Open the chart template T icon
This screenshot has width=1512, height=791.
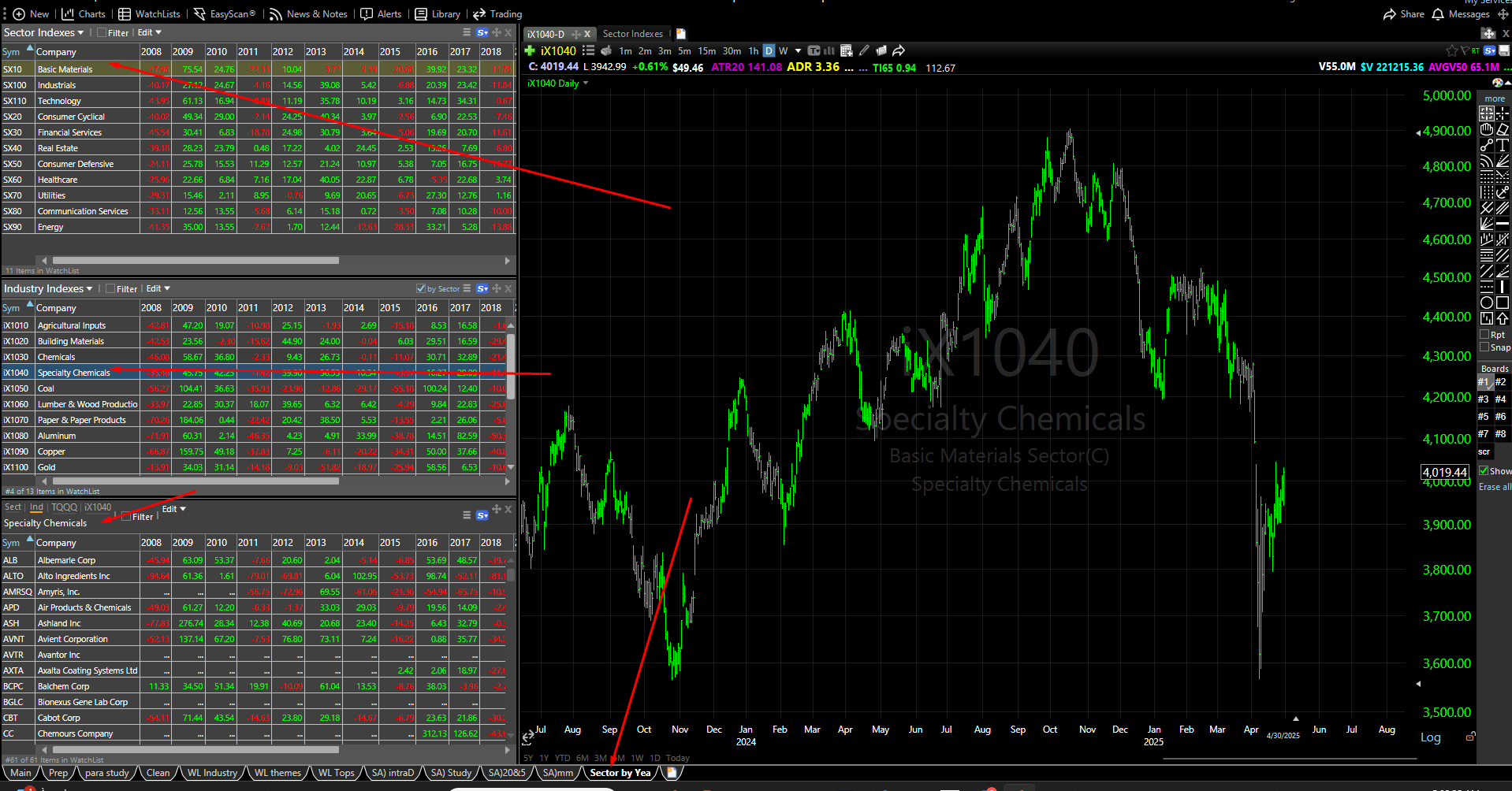[814, 50]
